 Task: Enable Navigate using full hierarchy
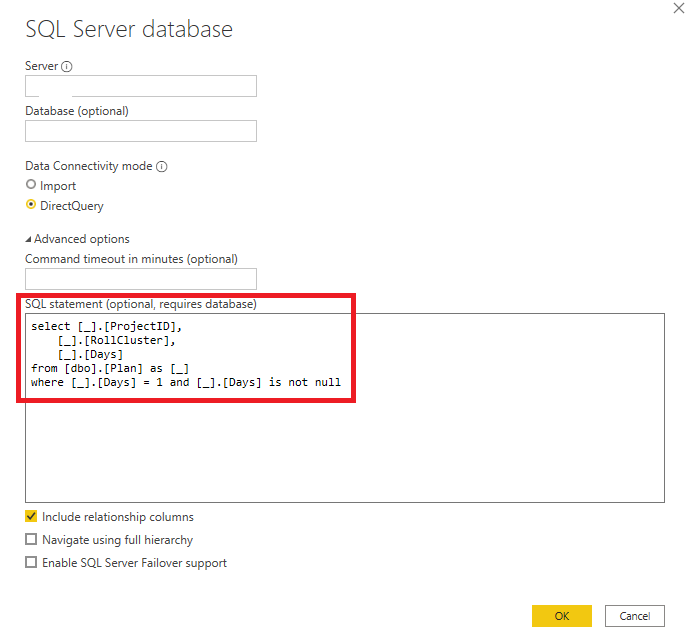[31, 539]
